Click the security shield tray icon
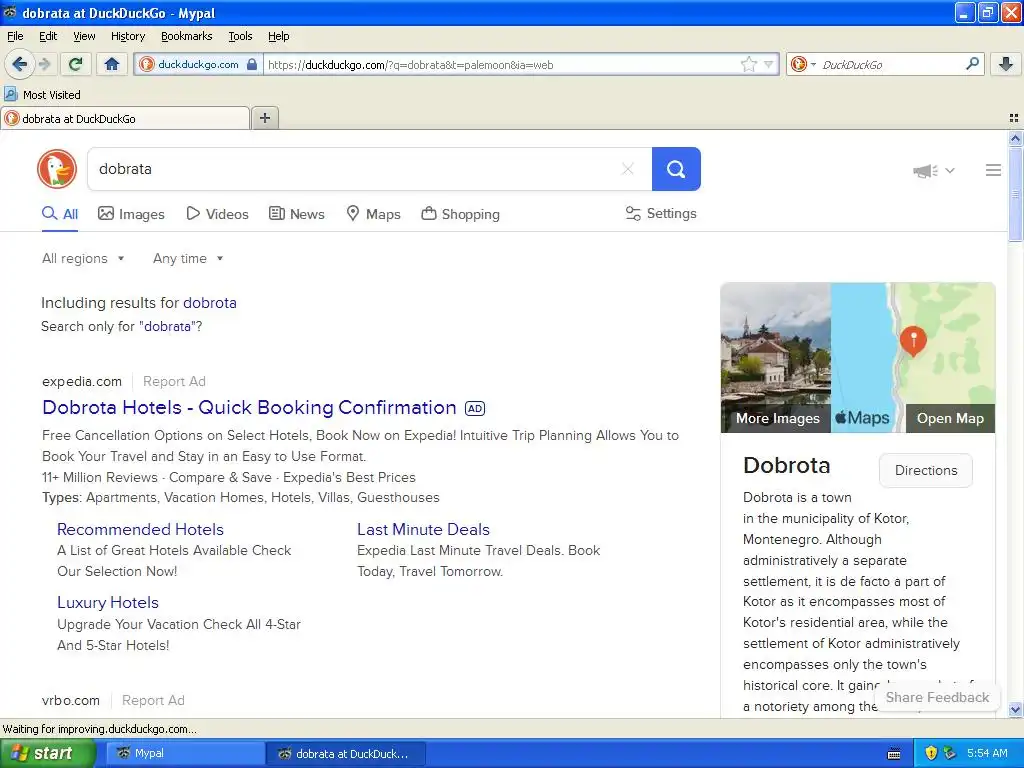The width and height of the screenshot is (1024, 768). pyautogui.click(x=931, y=753)
